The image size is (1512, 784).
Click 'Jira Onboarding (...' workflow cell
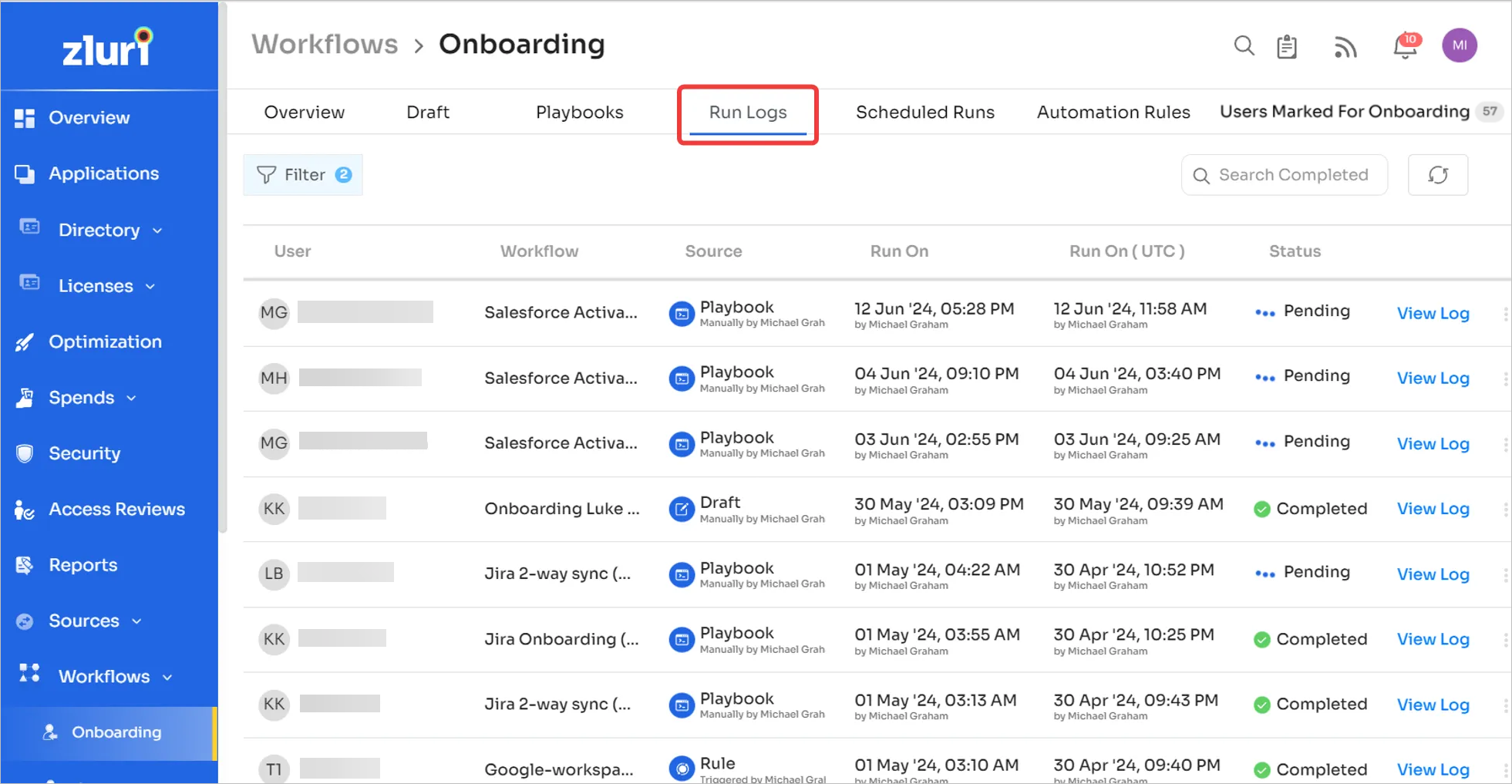[x=561, y=639]
